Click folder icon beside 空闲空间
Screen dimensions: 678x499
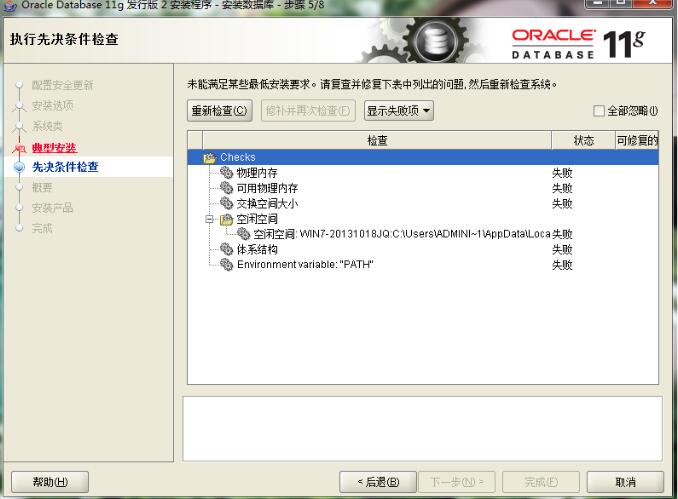(227, 219)
